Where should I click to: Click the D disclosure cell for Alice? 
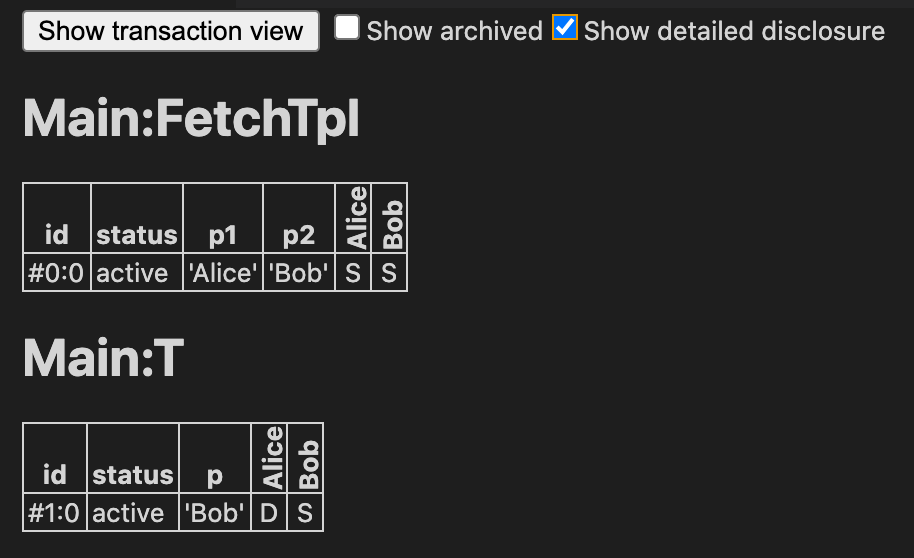tap(268, 513)
